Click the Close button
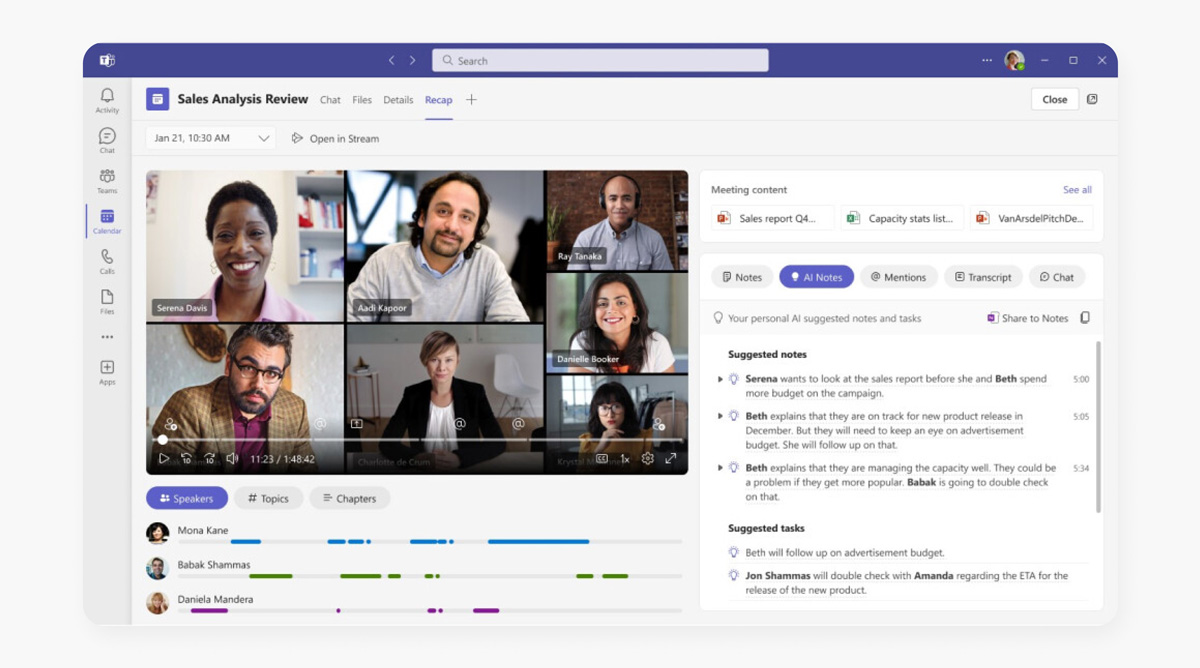 (1055, 99)
